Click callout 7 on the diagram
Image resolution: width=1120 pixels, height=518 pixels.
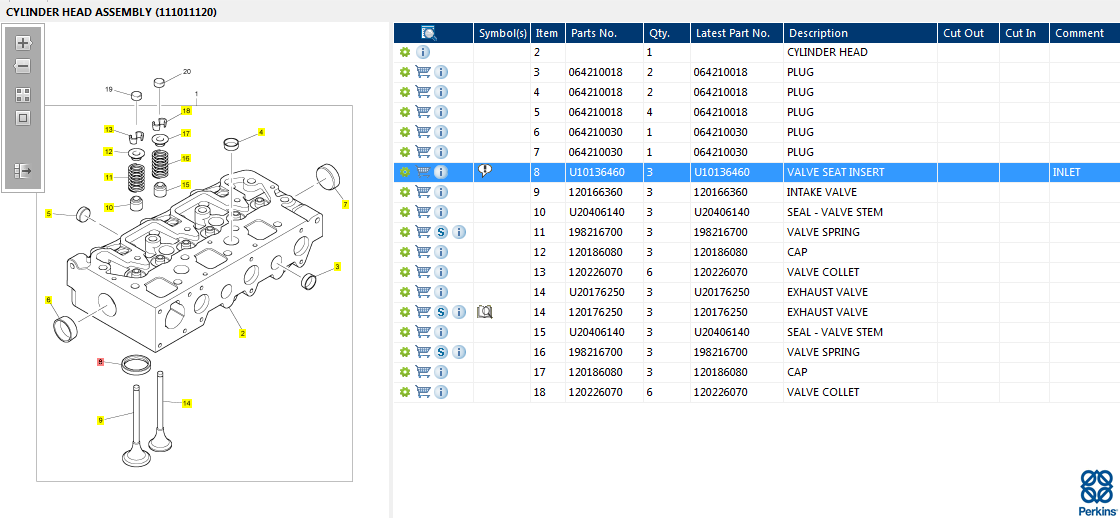coord(346,204)
